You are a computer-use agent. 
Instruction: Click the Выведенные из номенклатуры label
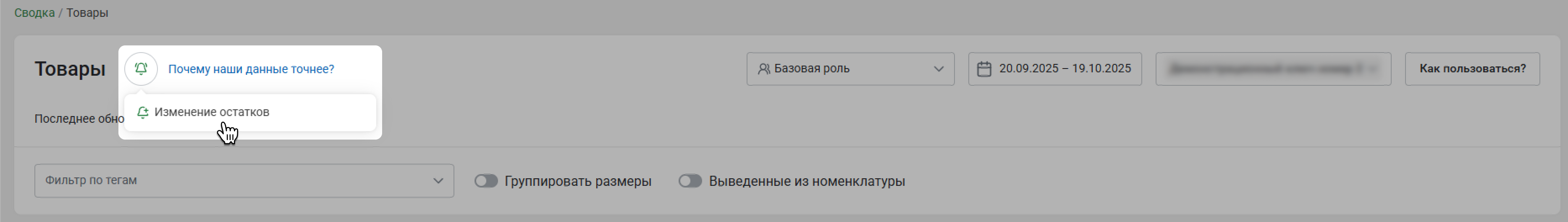(x=807, y=181)
